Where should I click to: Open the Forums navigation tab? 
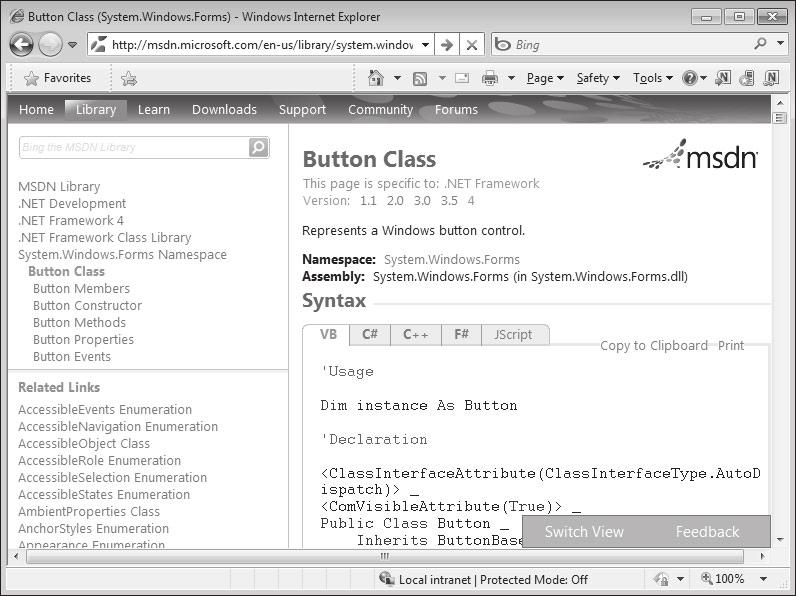click(x=456, y=110)
